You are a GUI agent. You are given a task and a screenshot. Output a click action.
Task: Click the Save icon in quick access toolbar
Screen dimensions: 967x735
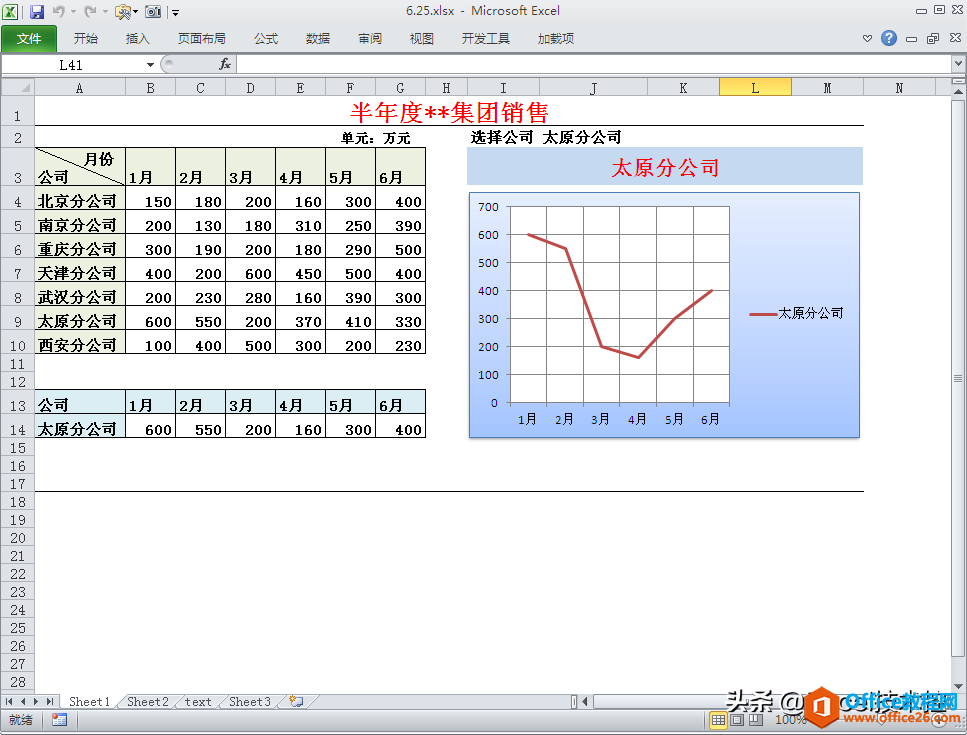[x=37, y=12]
